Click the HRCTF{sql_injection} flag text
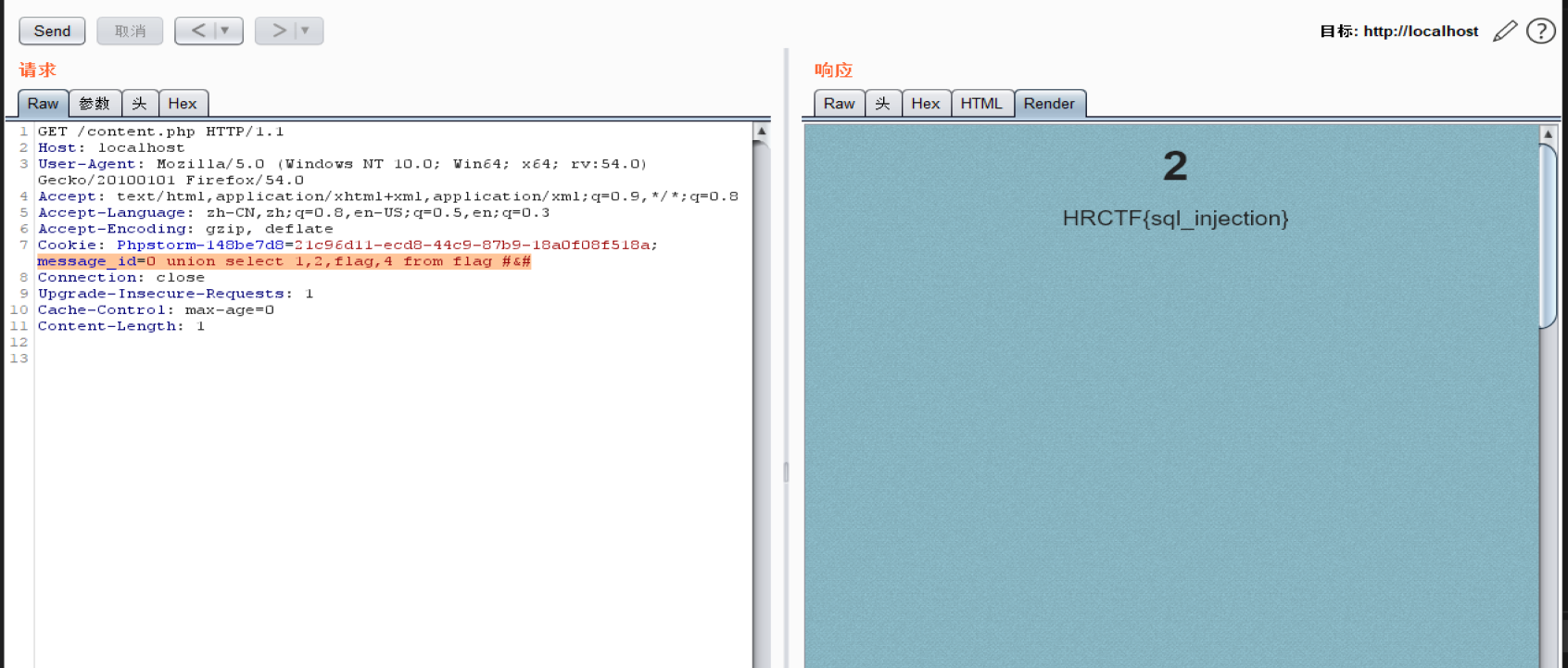This screenshot has width=1568, height=668. pyautogui.click(x=1175, y=219)
